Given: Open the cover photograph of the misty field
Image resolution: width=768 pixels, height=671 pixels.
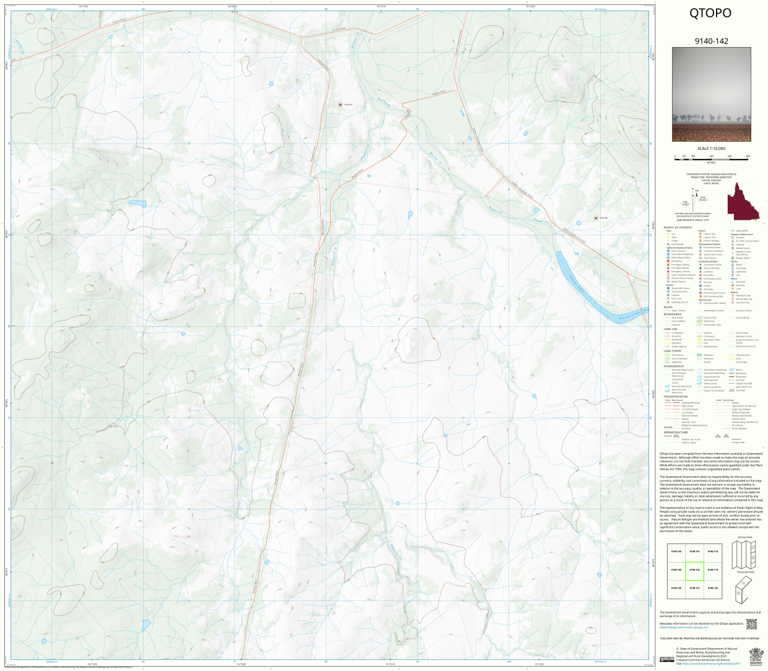Looking at the screenshot, I should coord(711,95).
